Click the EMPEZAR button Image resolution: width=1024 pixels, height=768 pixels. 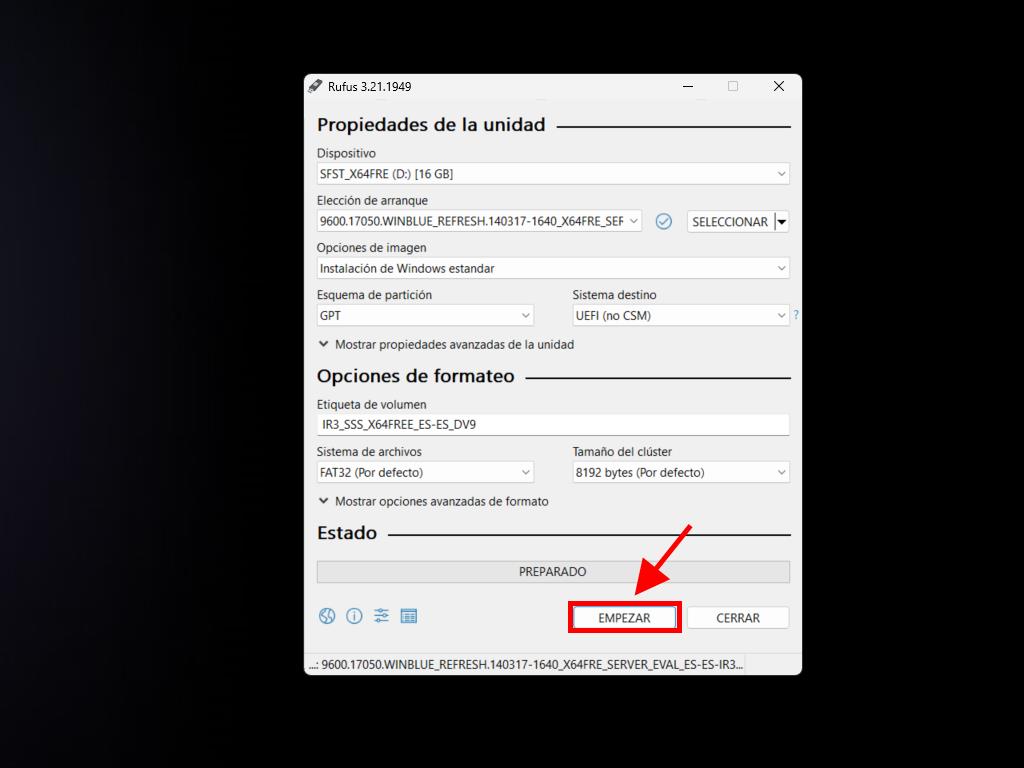(624, 618)
